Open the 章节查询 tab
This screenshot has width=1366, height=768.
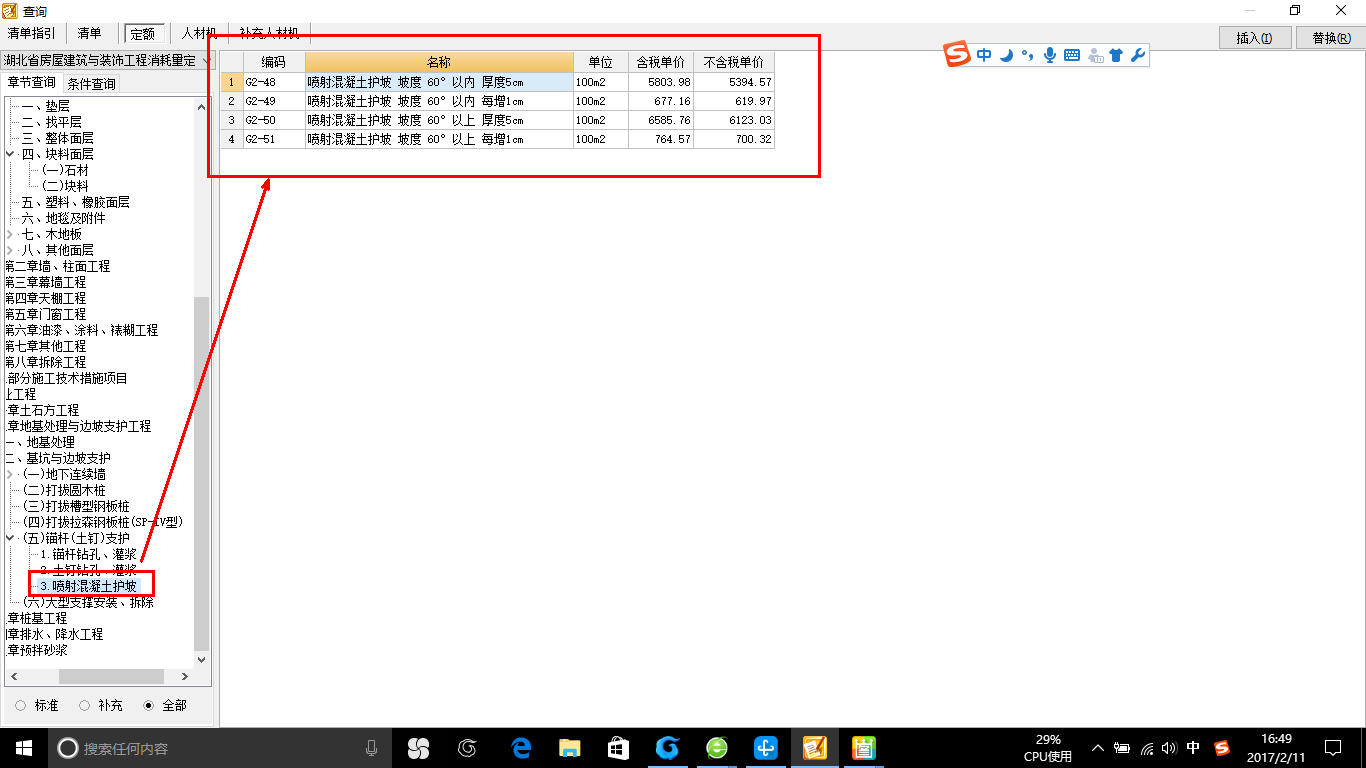(32, 83)
